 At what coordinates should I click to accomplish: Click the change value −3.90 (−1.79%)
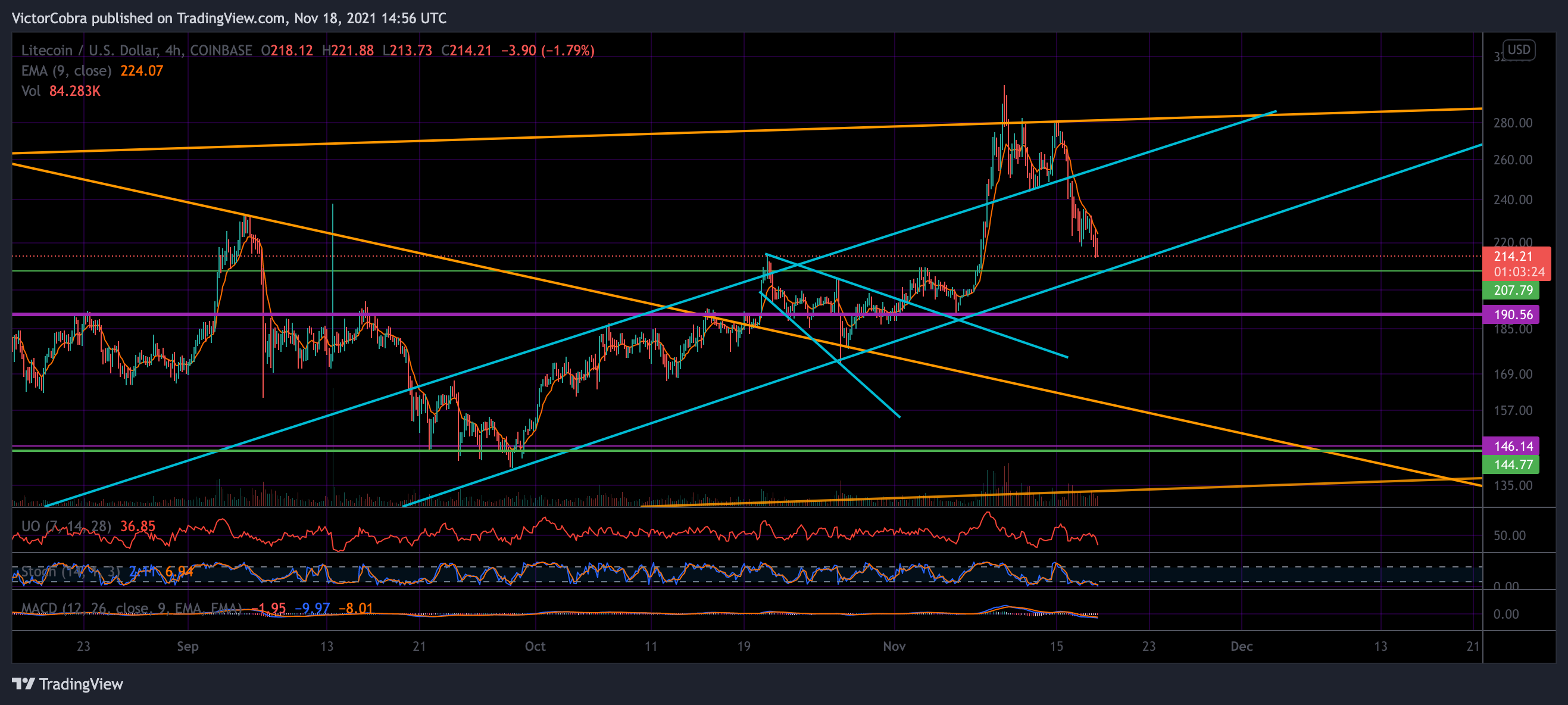[547, 51]
